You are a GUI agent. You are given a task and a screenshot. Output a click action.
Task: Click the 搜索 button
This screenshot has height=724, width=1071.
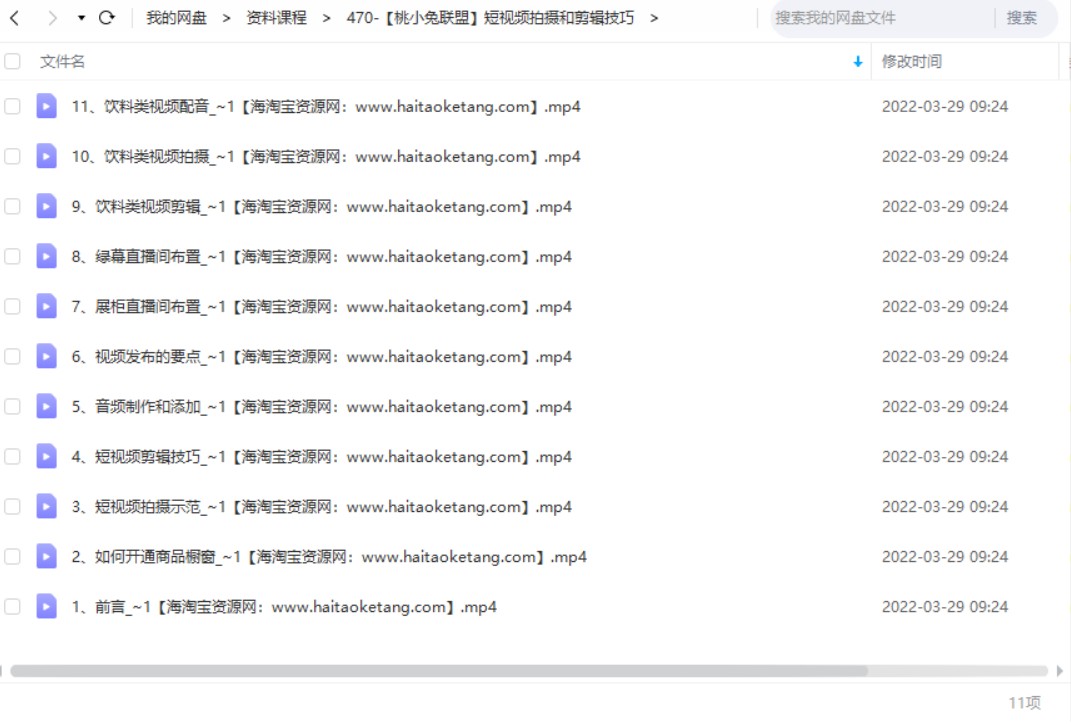click(x=1022, y=18)
